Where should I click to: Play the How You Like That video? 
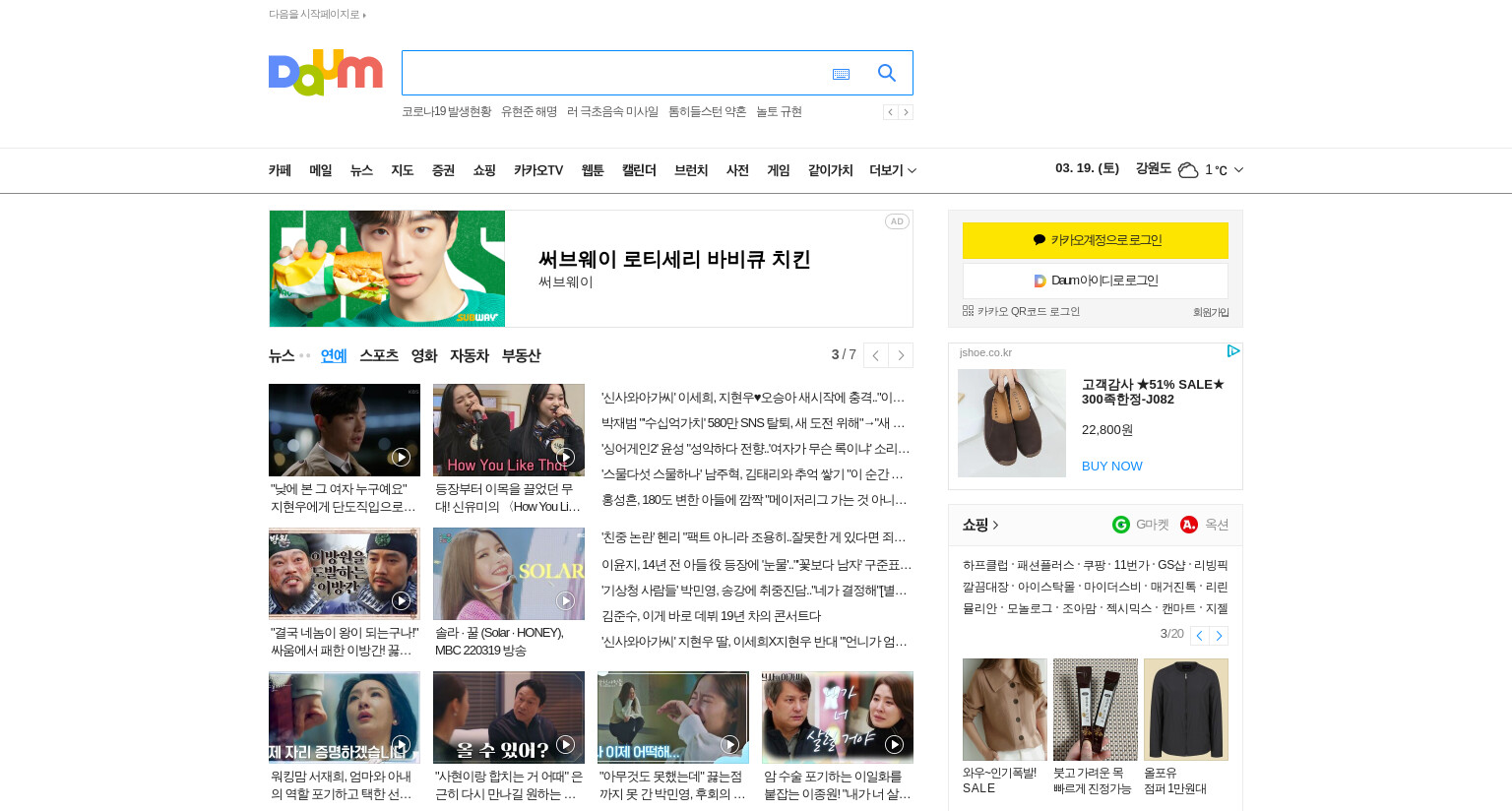click(509, 430)
